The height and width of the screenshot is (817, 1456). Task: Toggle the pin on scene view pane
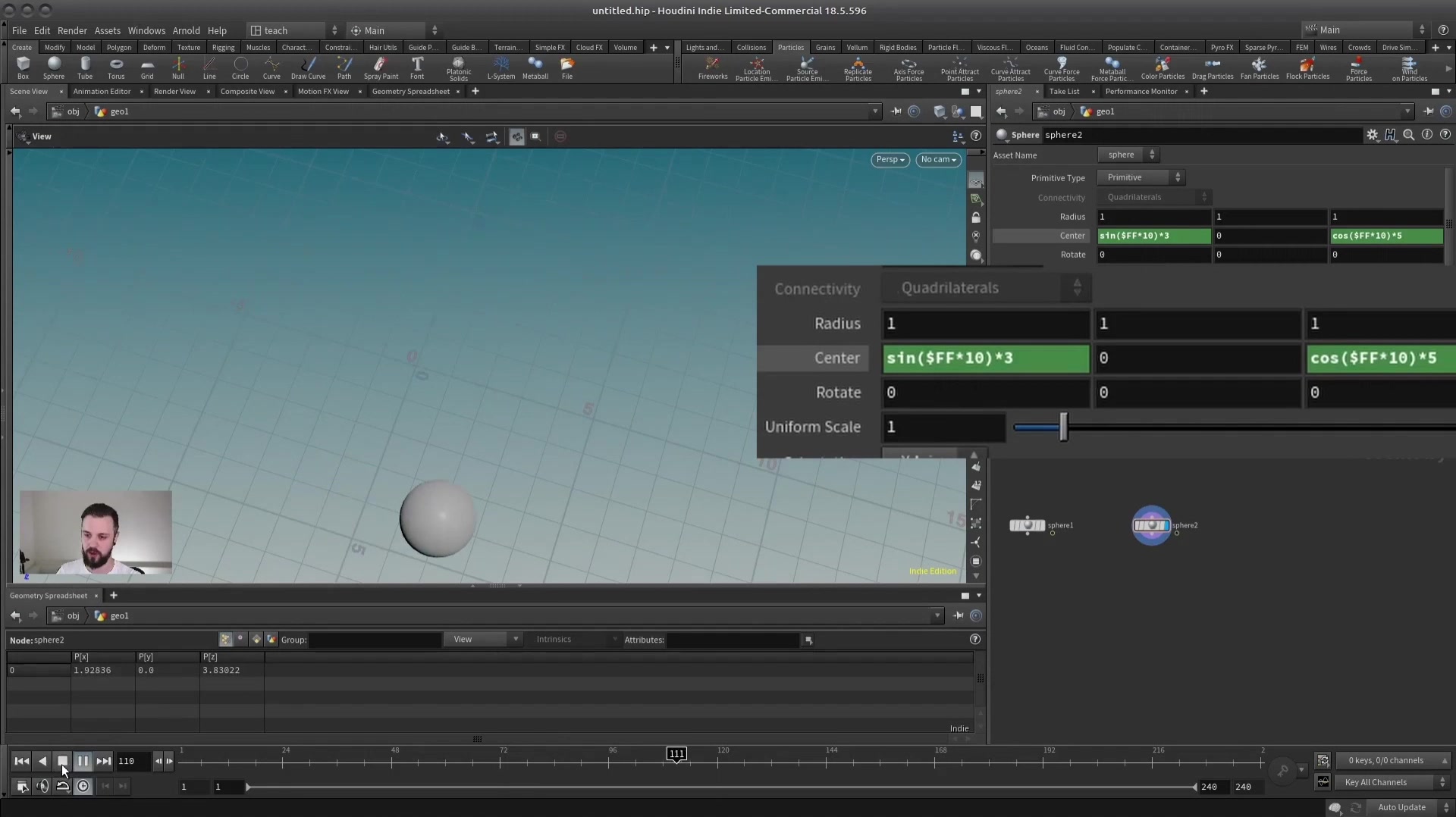pyautogui.click(x=896, y=111)
